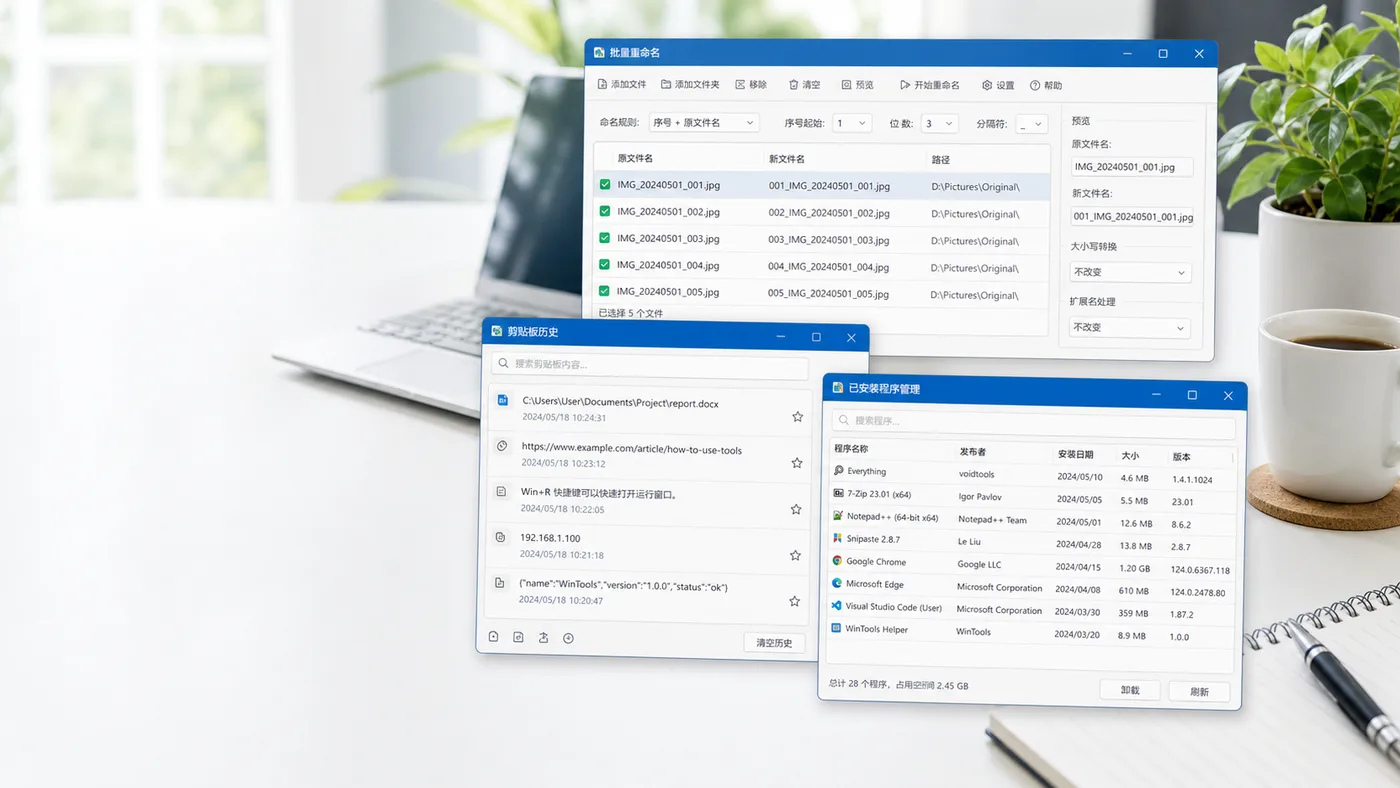The height and width of the screenshot is (788, 1400).
Task: Uncheck IMG_20240501_002.jpg checkbox
Action: 605,211
